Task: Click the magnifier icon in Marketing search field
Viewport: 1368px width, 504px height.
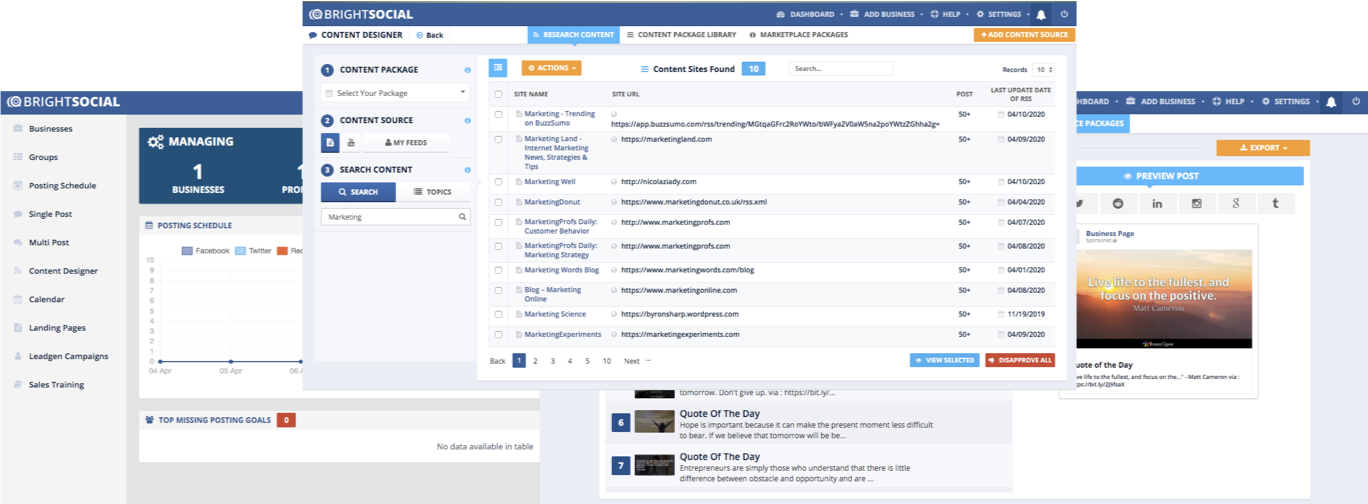Action: 462,217
